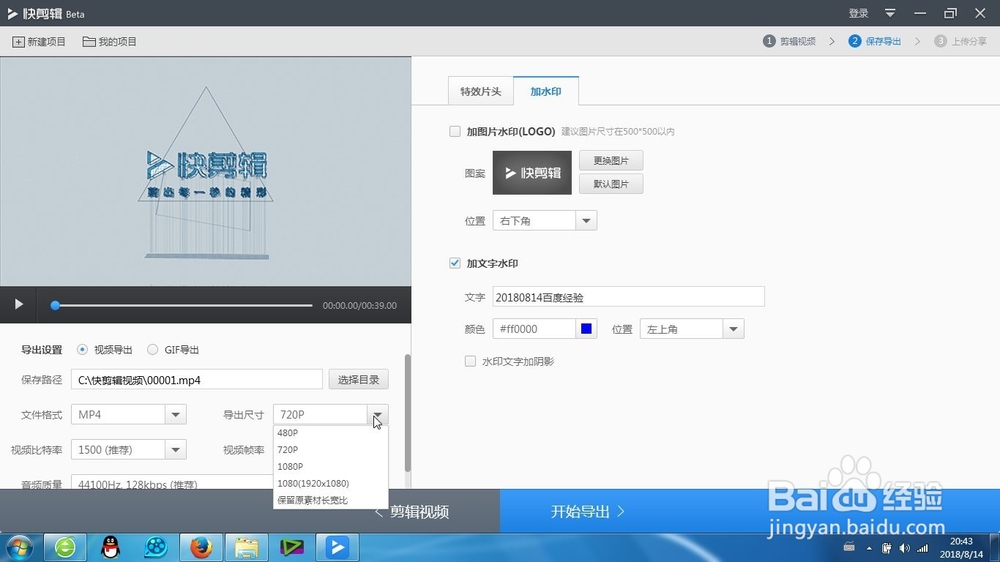This screenshot has height=562, width=1000.
Task: Click 选择目录 button
Action: coord(358,380)
